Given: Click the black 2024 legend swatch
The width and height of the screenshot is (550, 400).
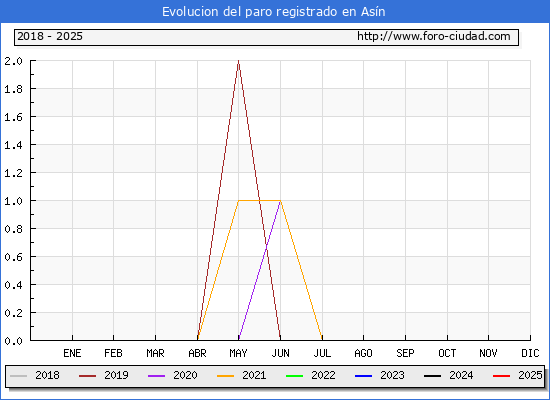Looking at the screenshot, I should click(x=432, y=376).
